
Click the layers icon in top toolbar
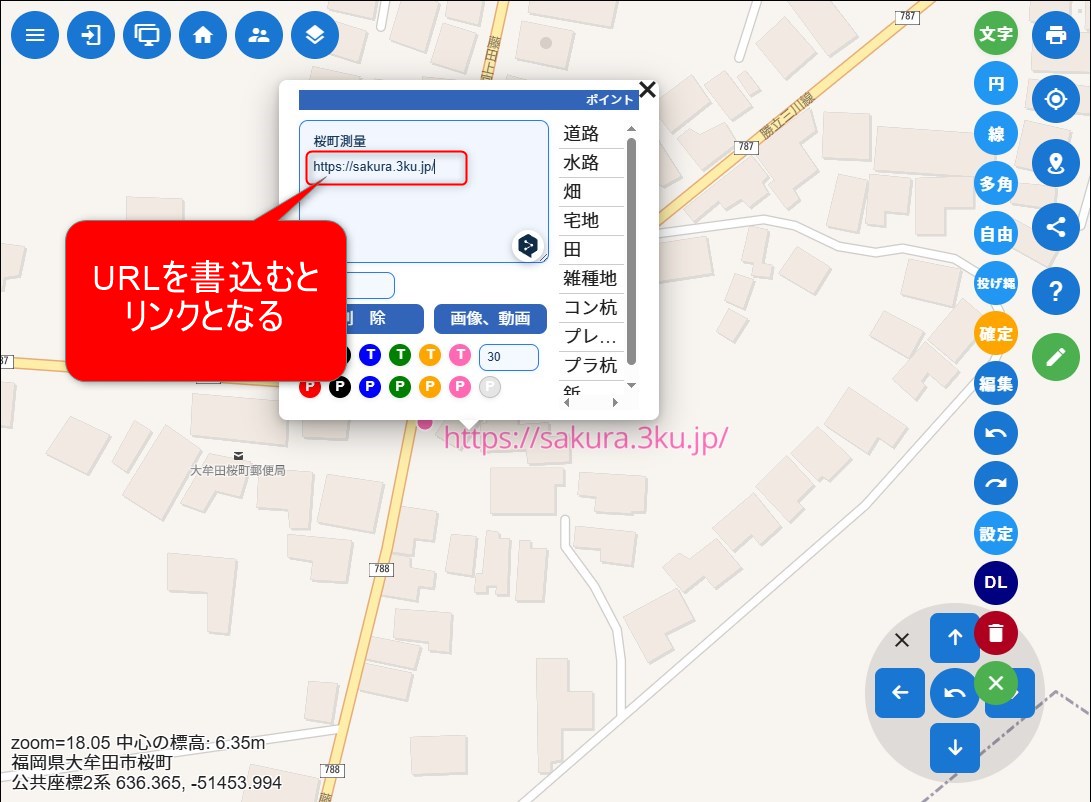click(x=315, y=35)
